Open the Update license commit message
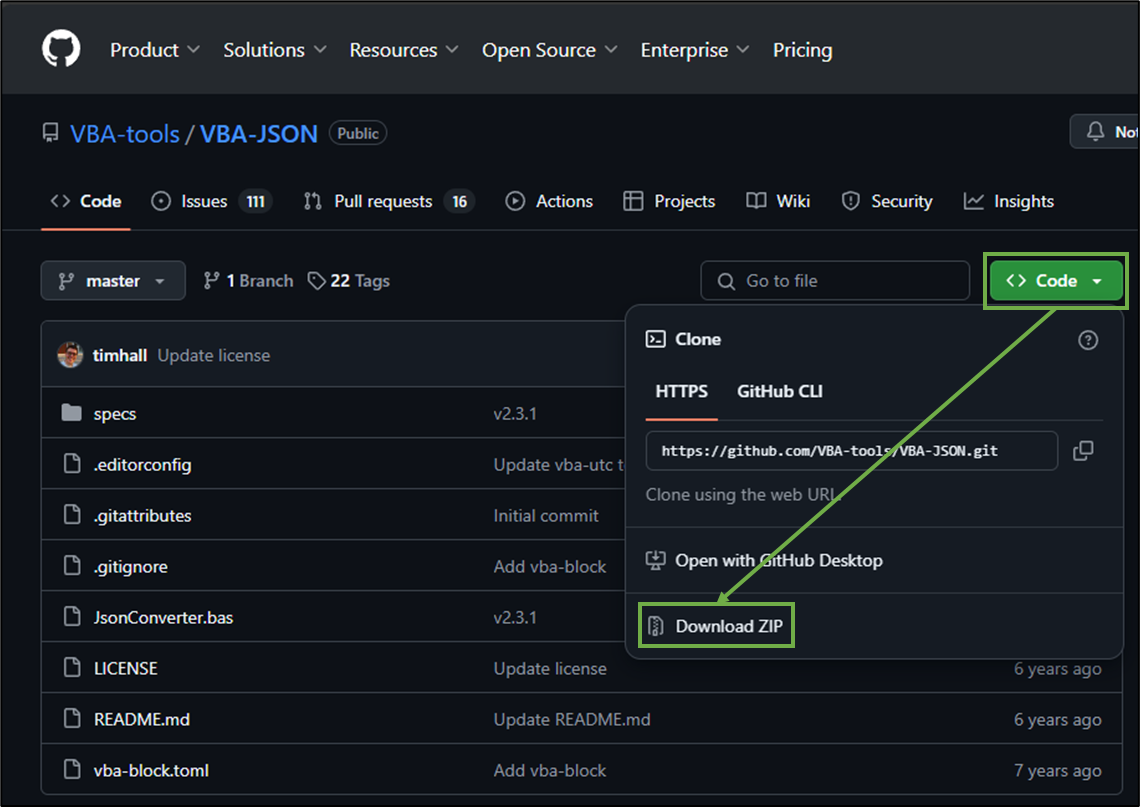This screenshot has height=807, width=1140. (214, 356)
